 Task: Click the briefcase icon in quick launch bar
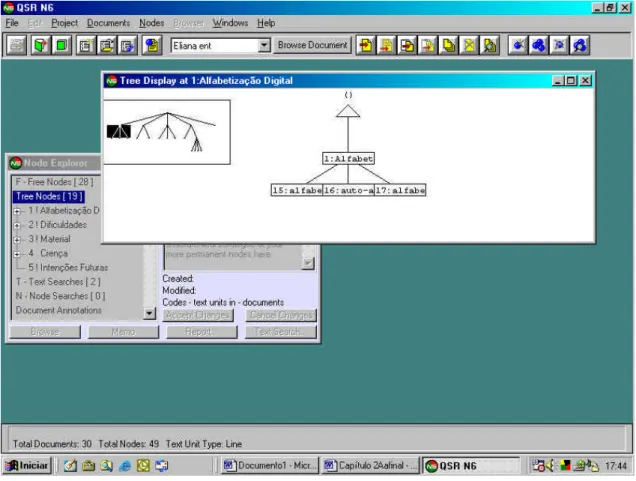(88, 466)
